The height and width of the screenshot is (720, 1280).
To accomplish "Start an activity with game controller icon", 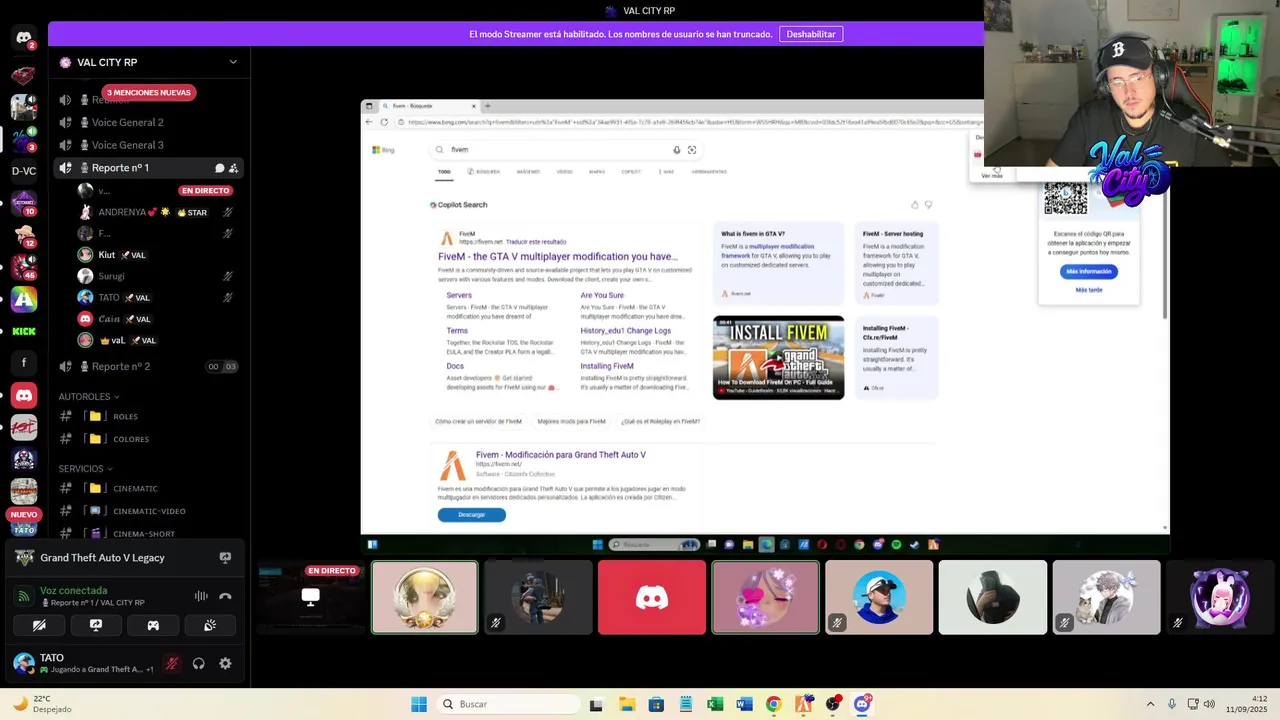I will [x=153, y=625].
